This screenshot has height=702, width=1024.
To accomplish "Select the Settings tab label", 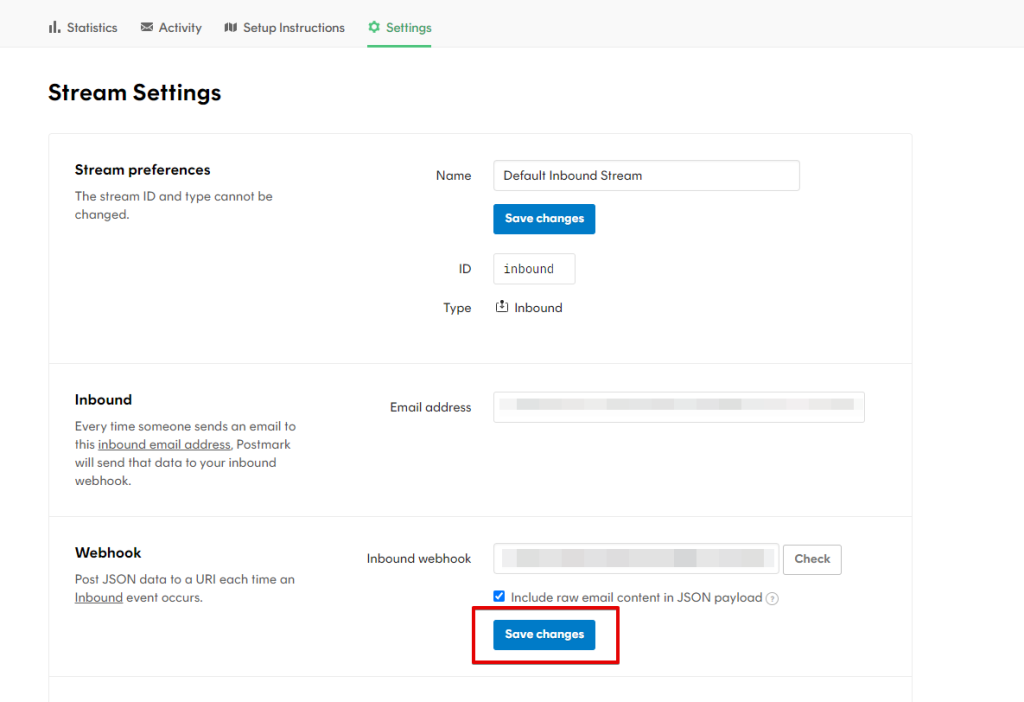I will (x=409, y=28).
